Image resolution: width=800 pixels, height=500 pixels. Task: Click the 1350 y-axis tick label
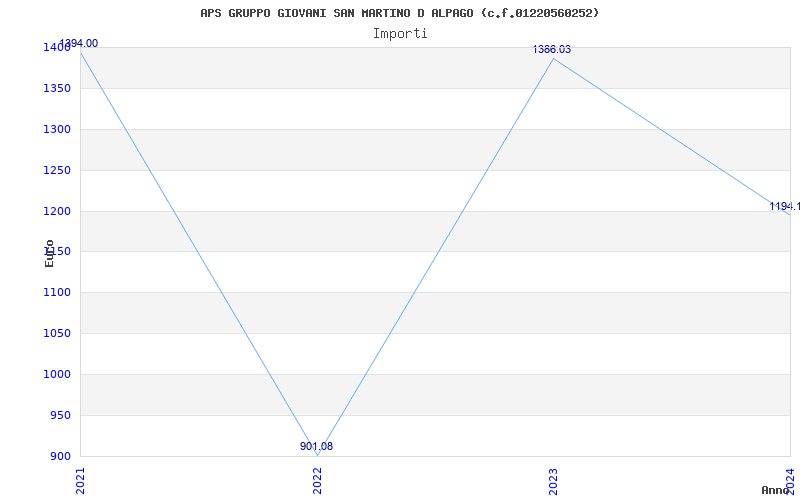[57, 89]
